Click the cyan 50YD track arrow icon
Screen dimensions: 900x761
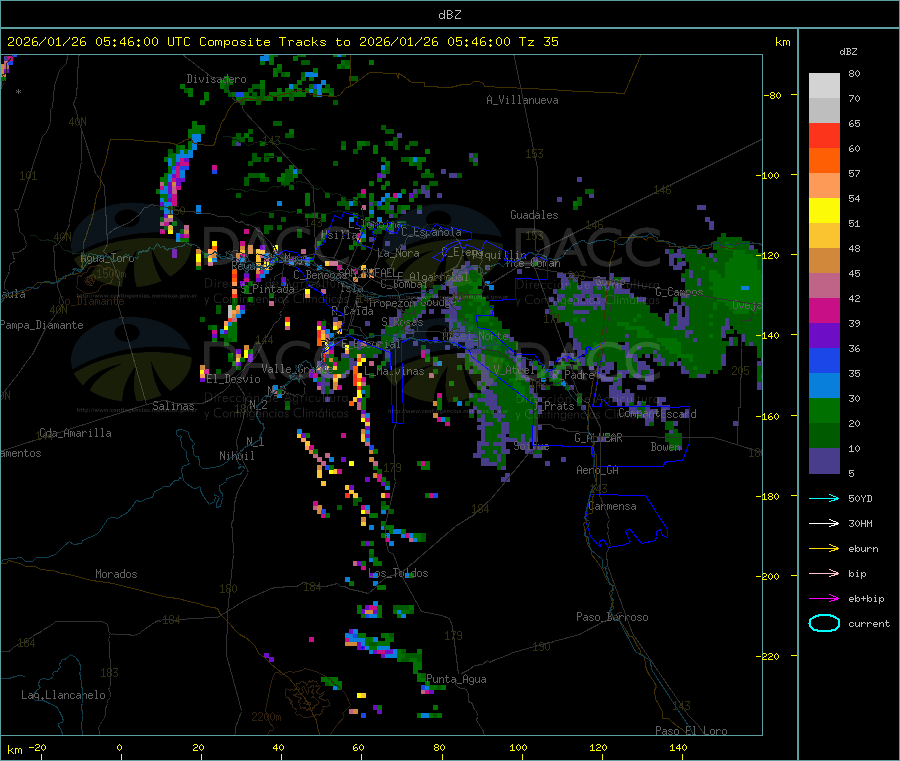pyautogui.click(x=824, y=499)
